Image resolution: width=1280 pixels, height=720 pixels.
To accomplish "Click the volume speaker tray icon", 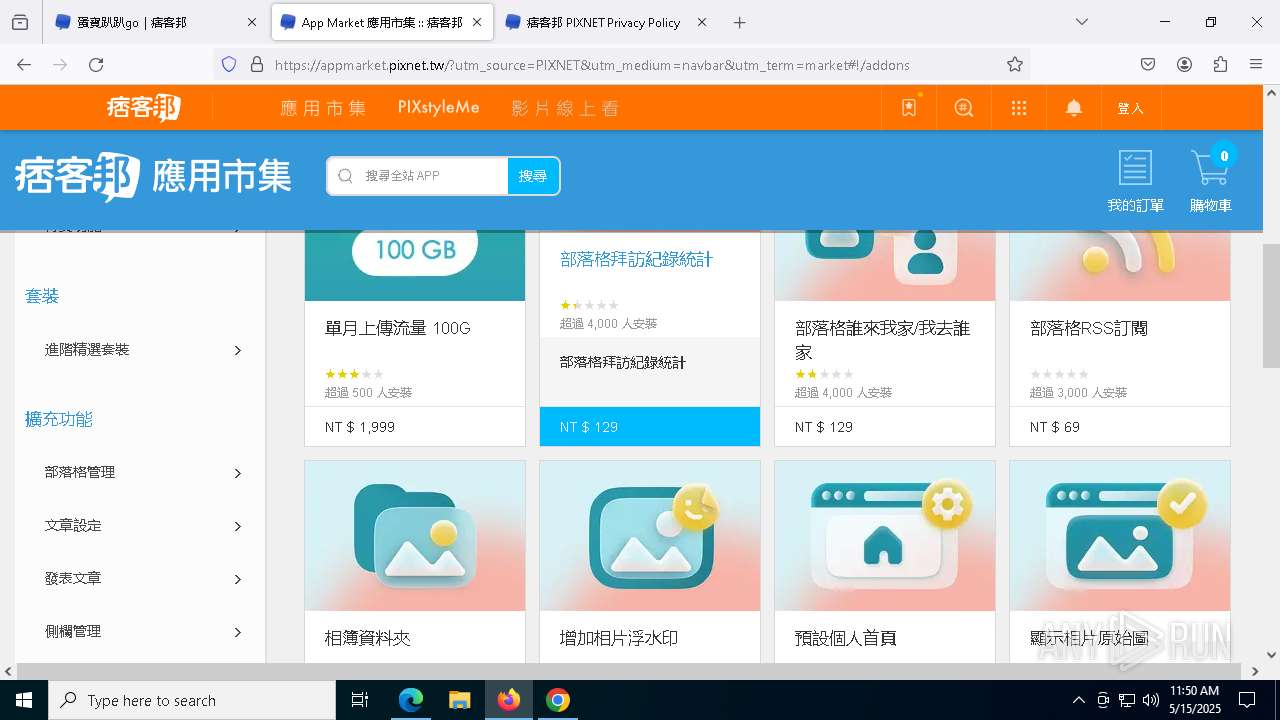I will 1151,700.
